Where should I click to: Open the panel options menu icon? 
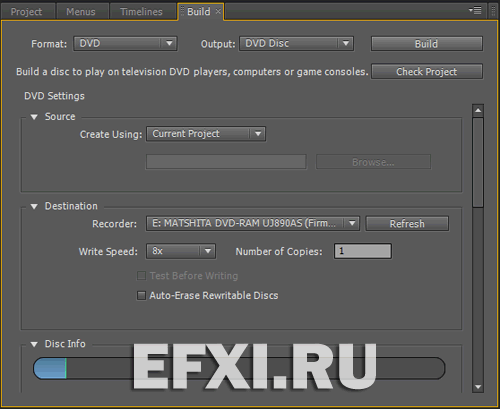[x=475, y=11]
